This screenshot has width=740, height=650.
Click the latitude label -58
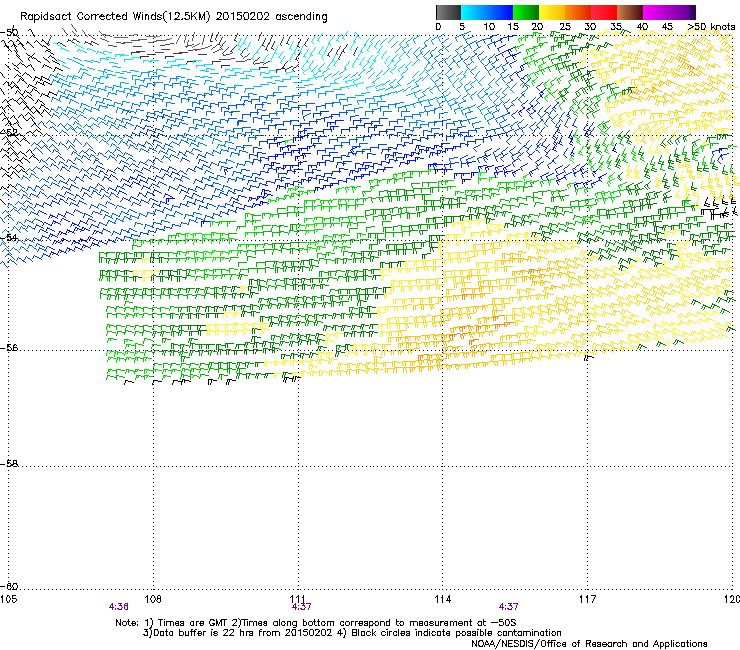[9, 464]
